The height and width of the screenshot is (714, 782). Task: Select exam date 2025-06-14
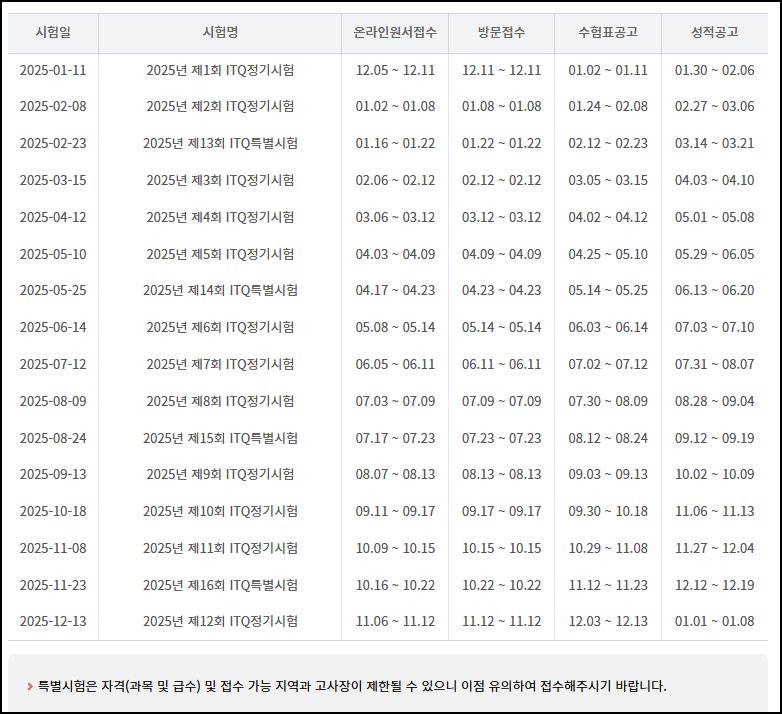click(x=53, y=328)
